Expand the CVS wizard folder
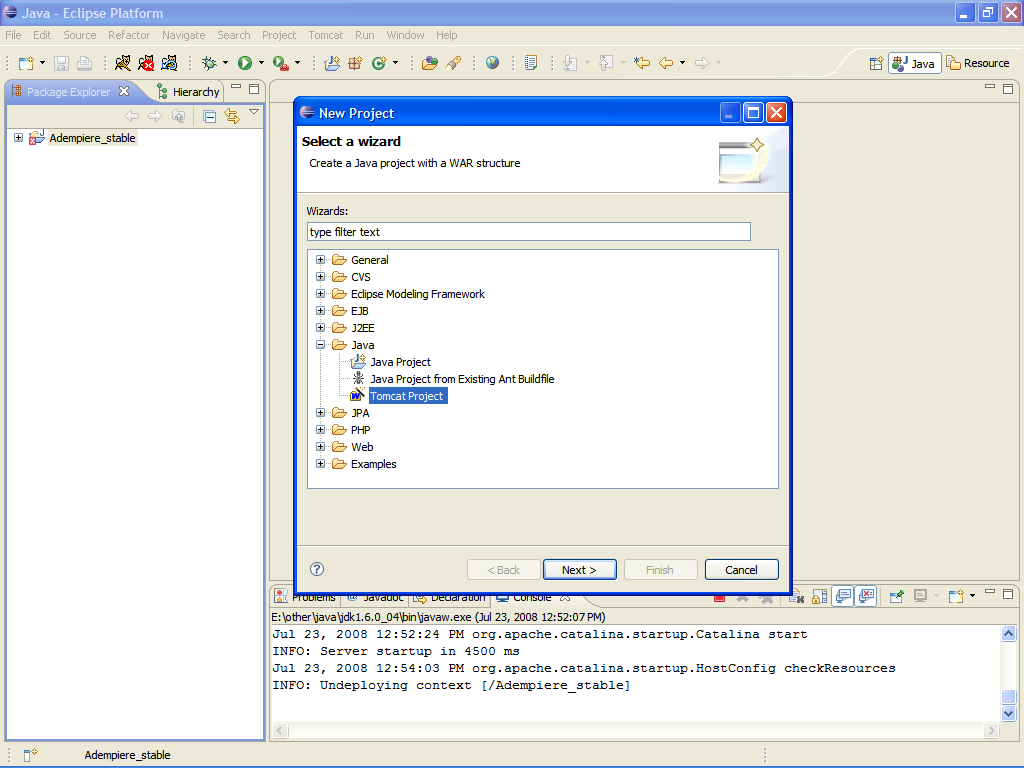Screen dimensions: 1024x768 point(321,277)
